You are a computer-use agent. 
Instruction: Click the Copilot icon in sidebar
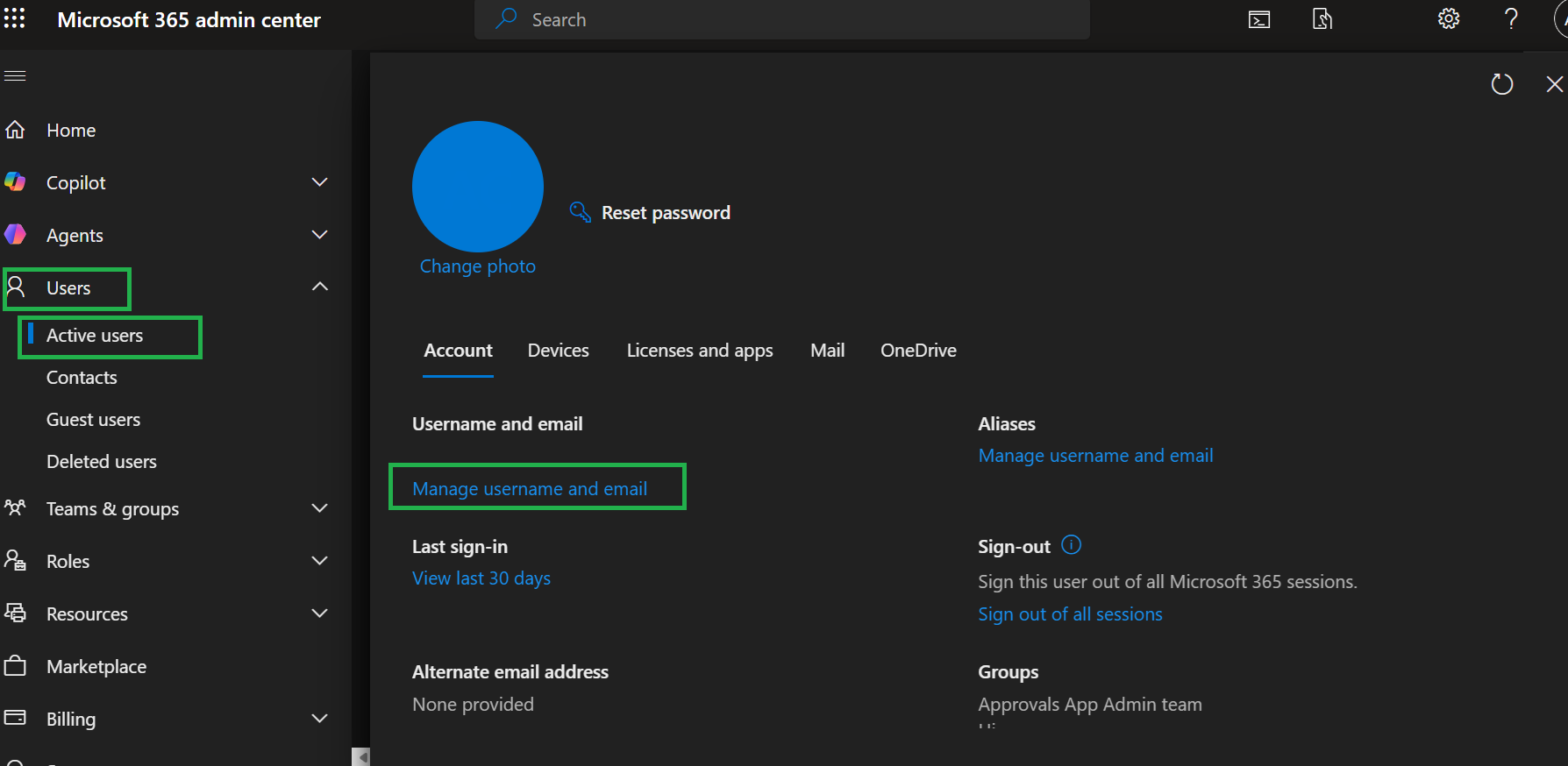pos(15,181)
